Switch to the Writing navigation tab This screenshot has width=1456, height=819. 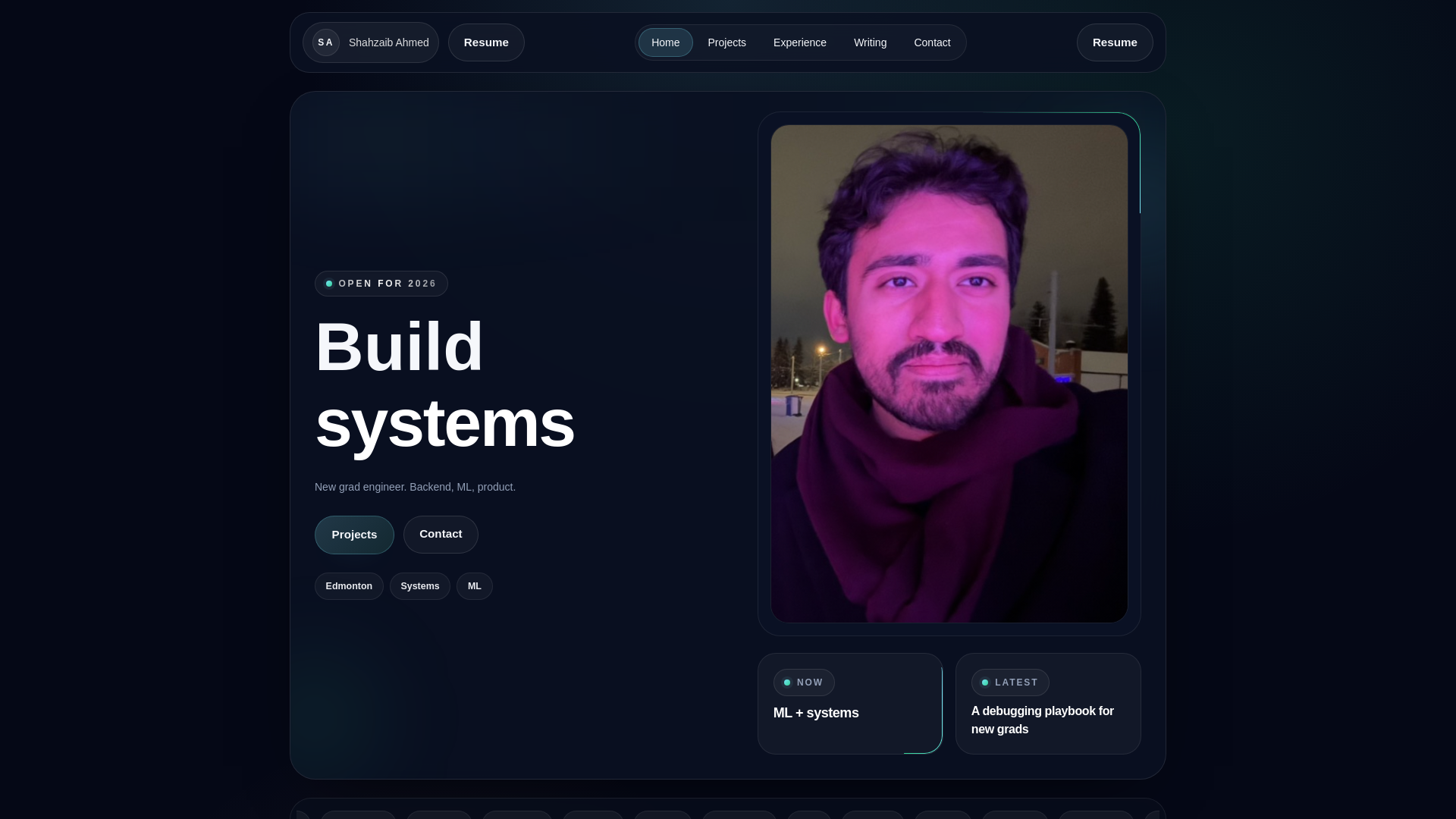(x=870, y=42)
